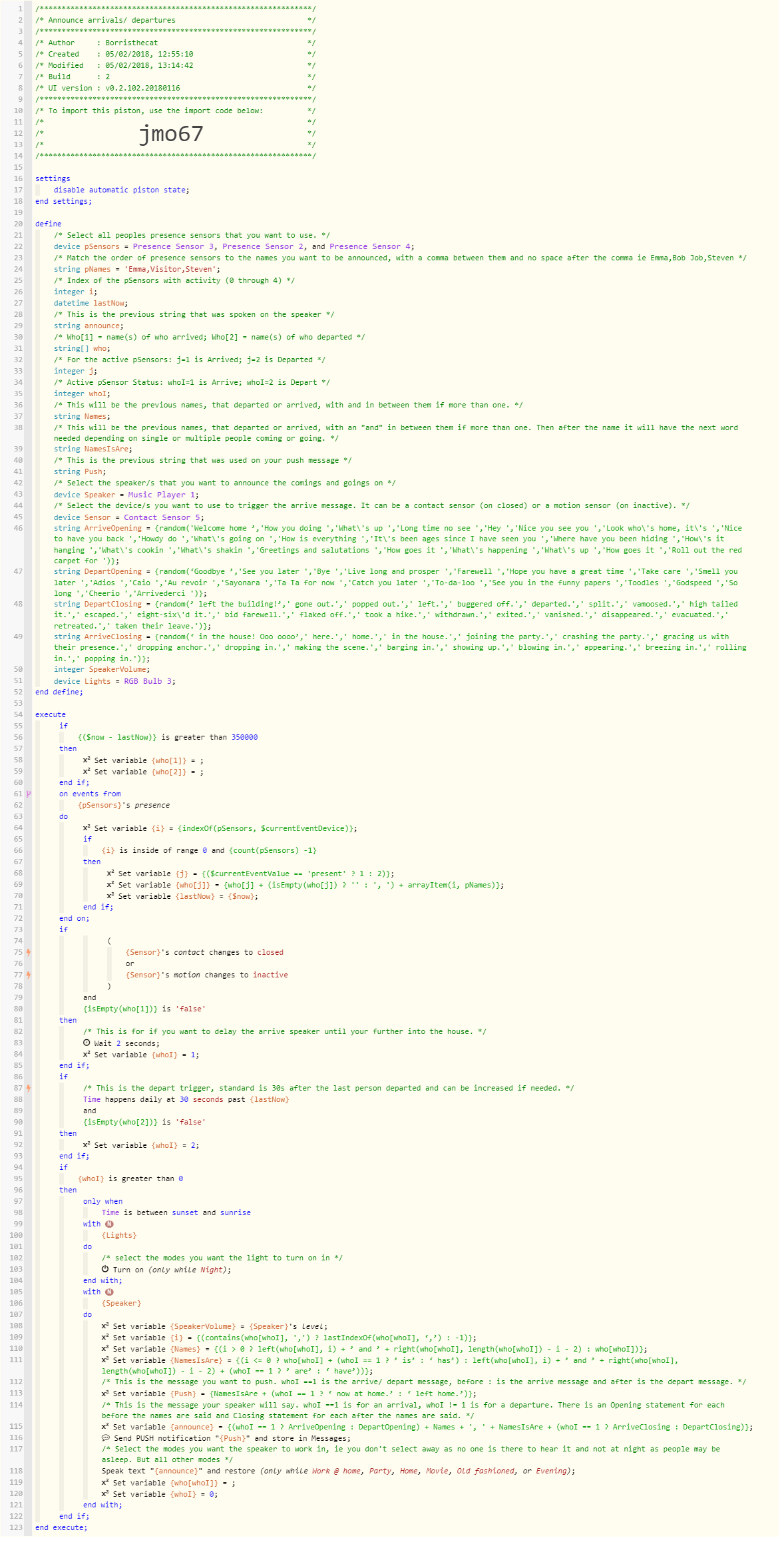Select device pSensors presence sensor definition
This screenshot has height=1542, width=784.
tap(234, 246)
